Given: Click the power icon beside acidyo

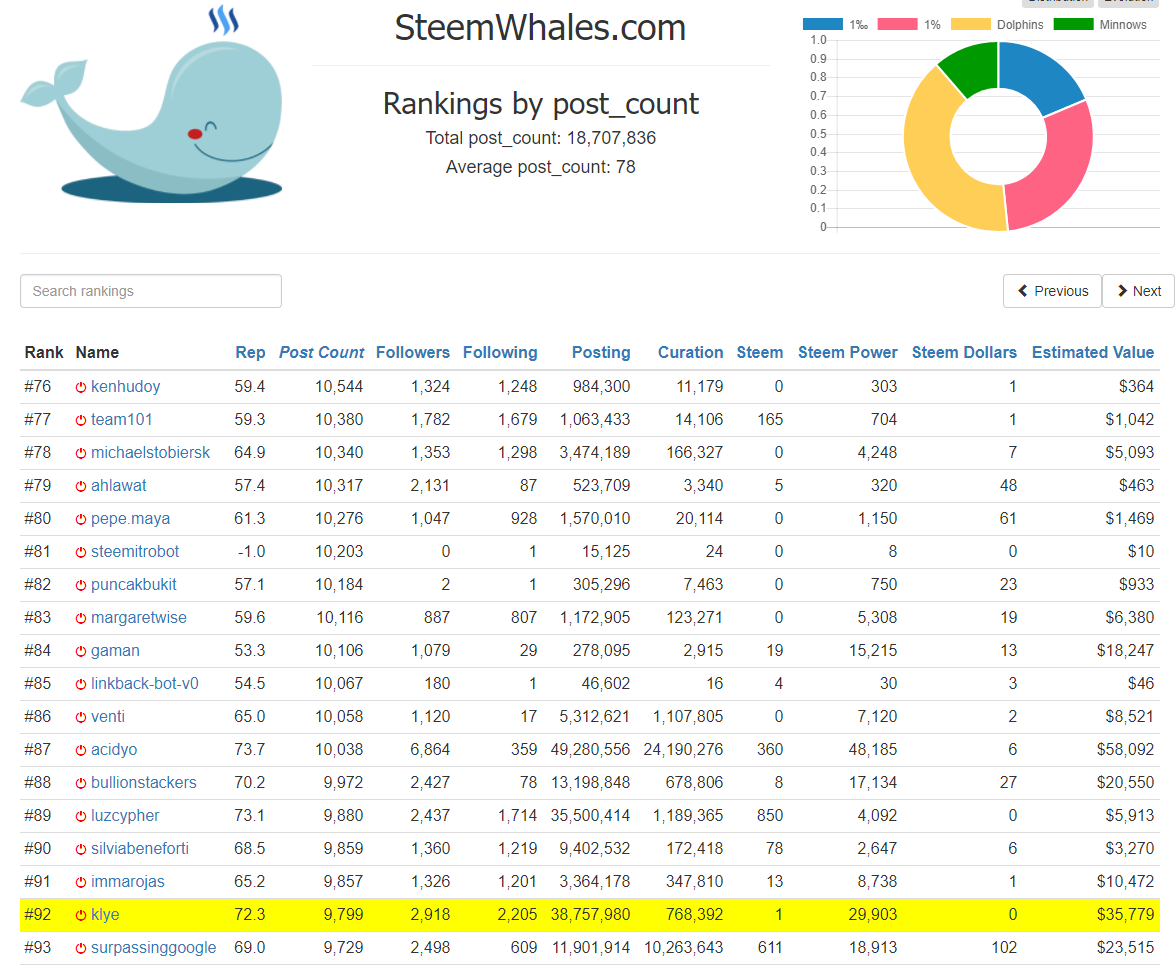Looking at the screenshot, I should [x=81, y=750].
